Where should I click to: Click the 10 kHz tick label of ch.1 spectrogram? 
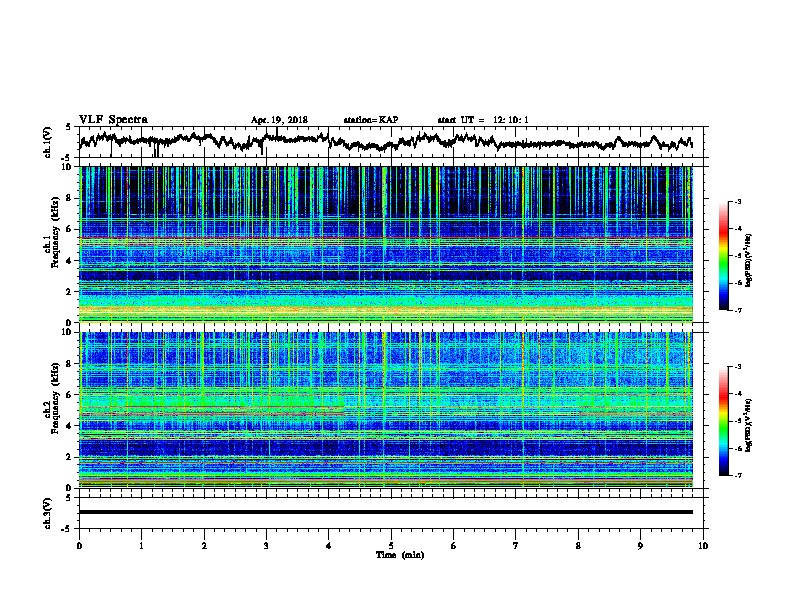[68, 167]
